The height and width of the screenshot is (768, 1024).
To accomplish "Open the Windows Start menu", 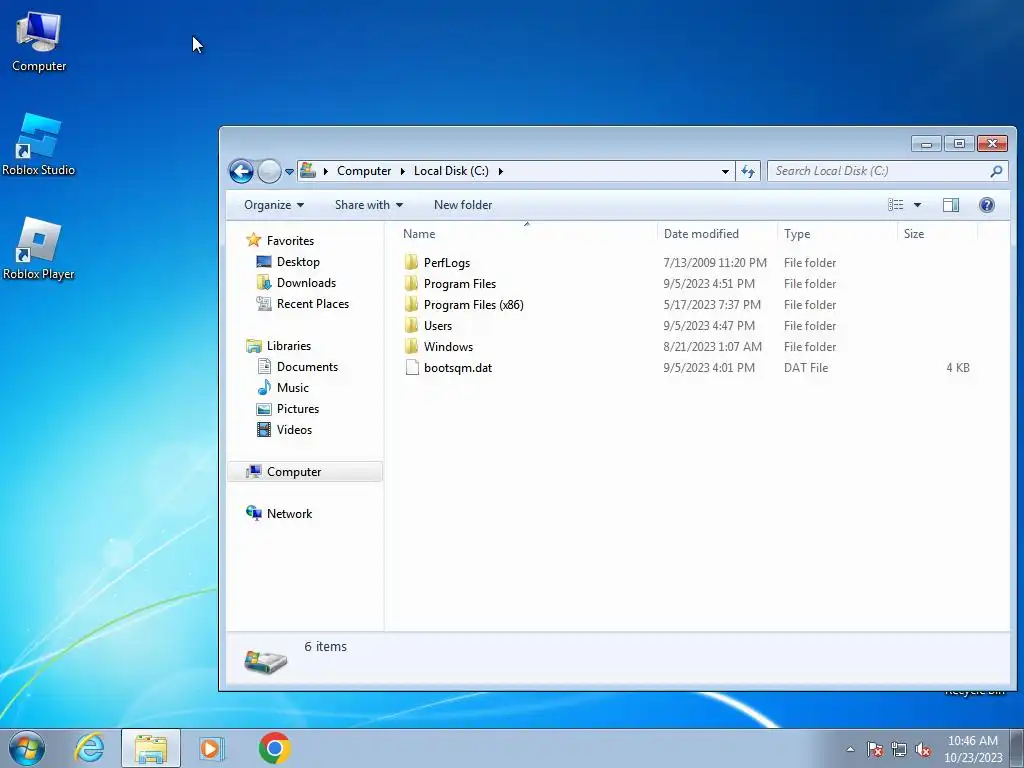I will tap(27, 748).
